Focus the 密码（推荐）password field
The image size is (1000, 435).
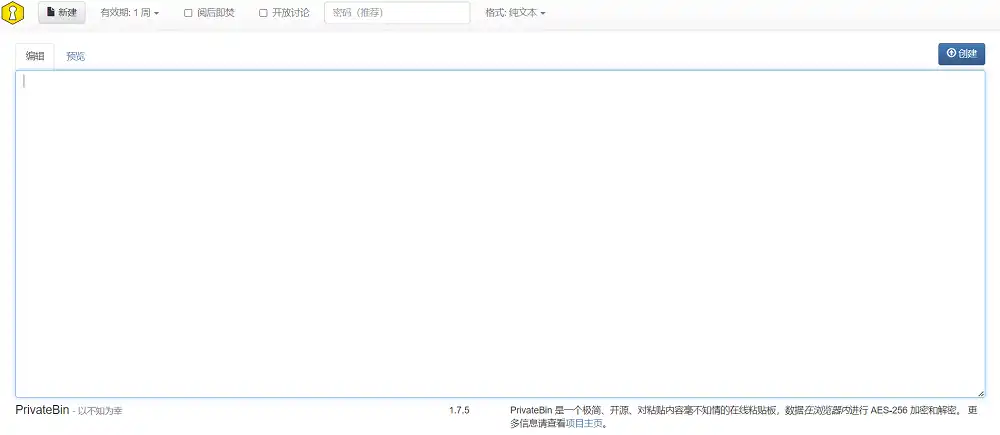(397, 13)
